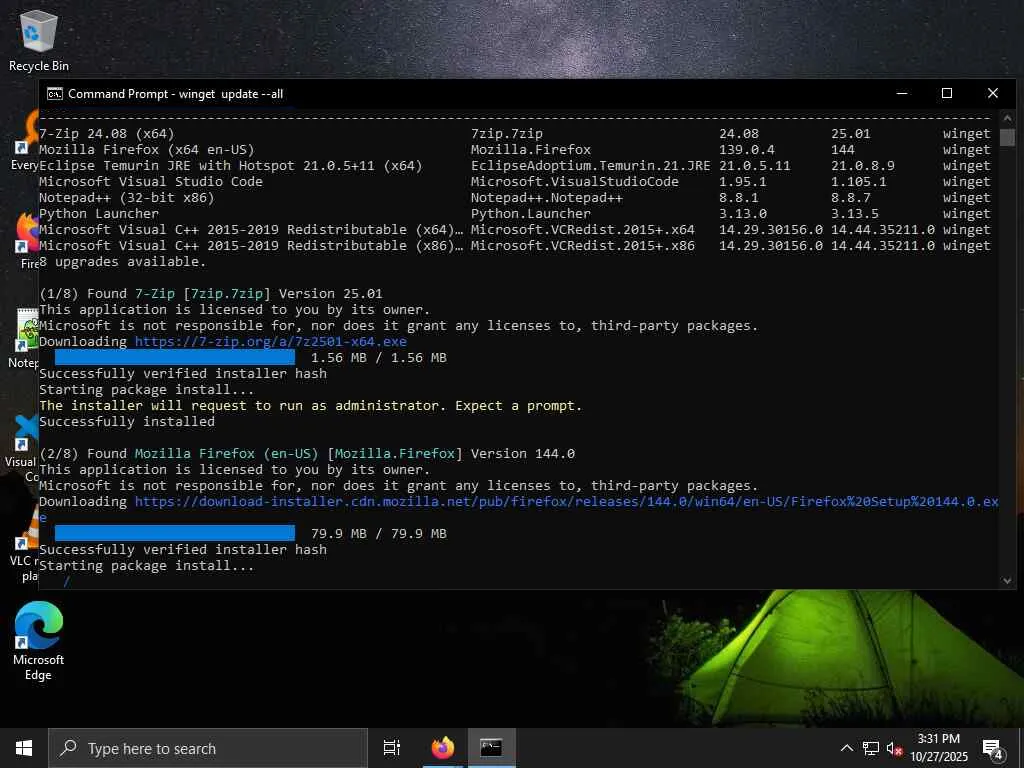The image size is (1024, 768).
Task: Select the Command Prompt taskbar button
Action: pos(491,748)
